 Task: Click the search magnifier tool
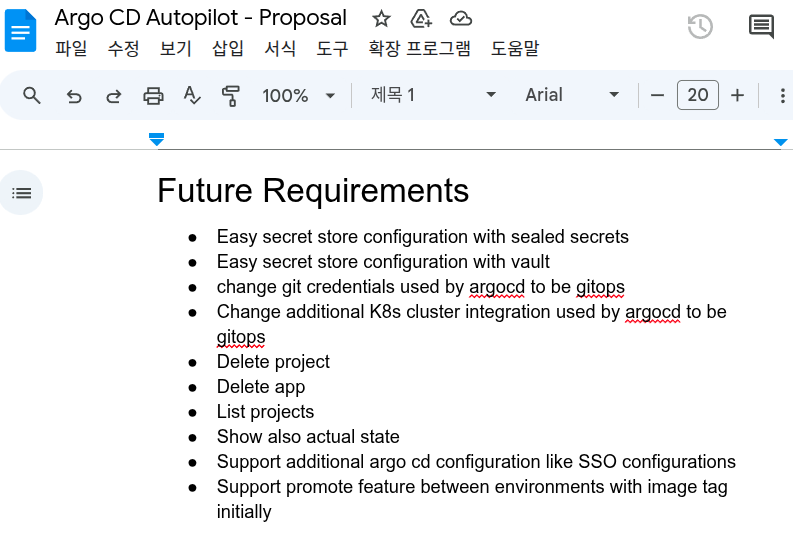pyautogui.click(x=32, y=95)
